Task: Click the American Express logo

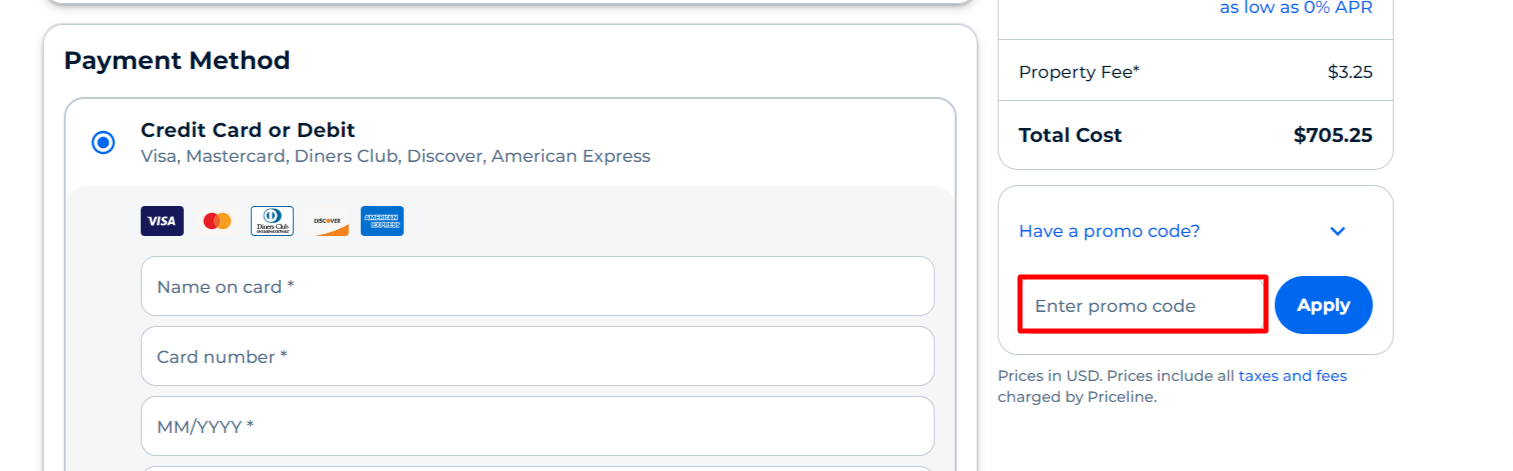Action: [x=382, y=221]
